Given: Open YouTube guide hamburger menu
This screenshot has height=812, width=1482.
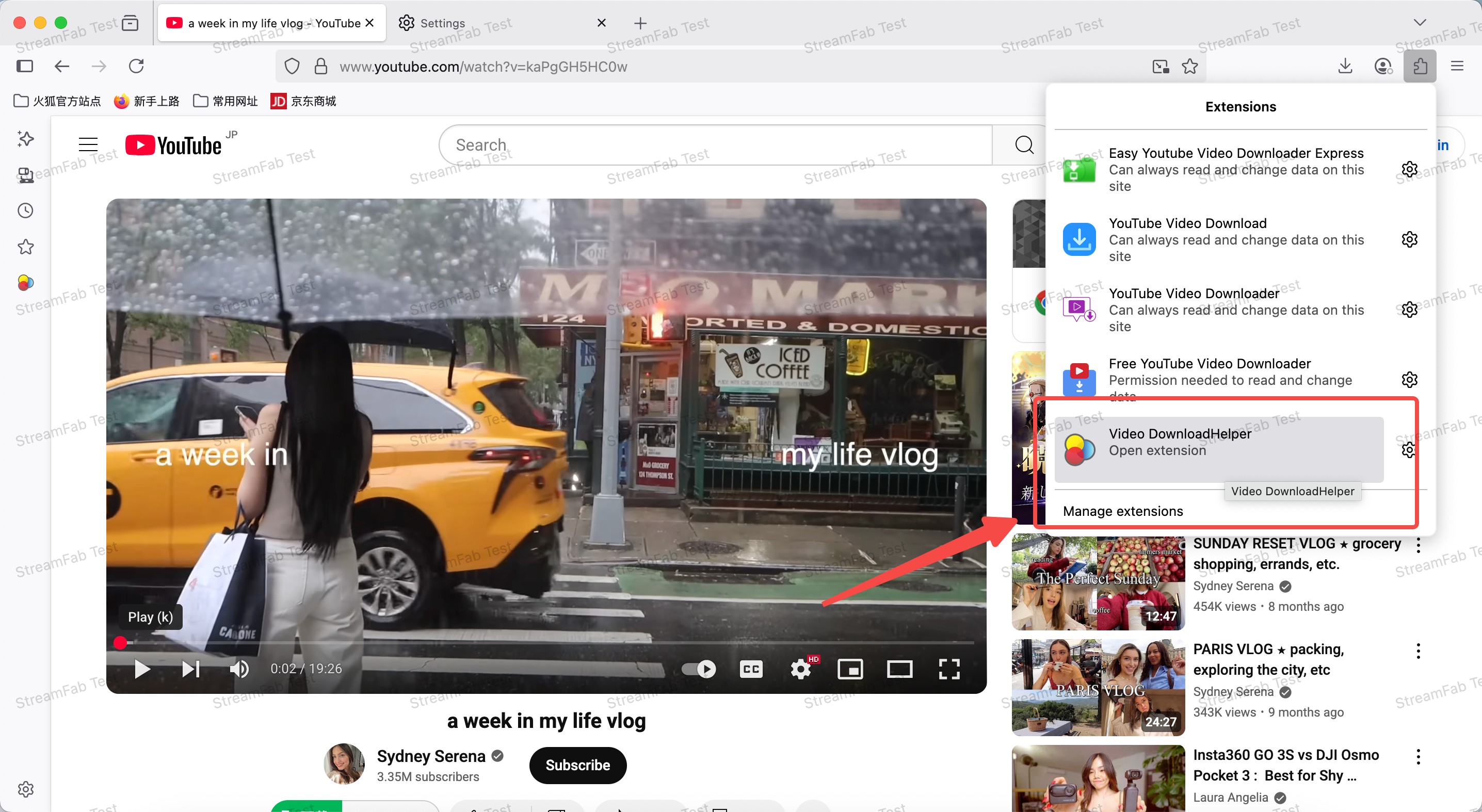Looking at the screenshot, I should coord(88,144).
